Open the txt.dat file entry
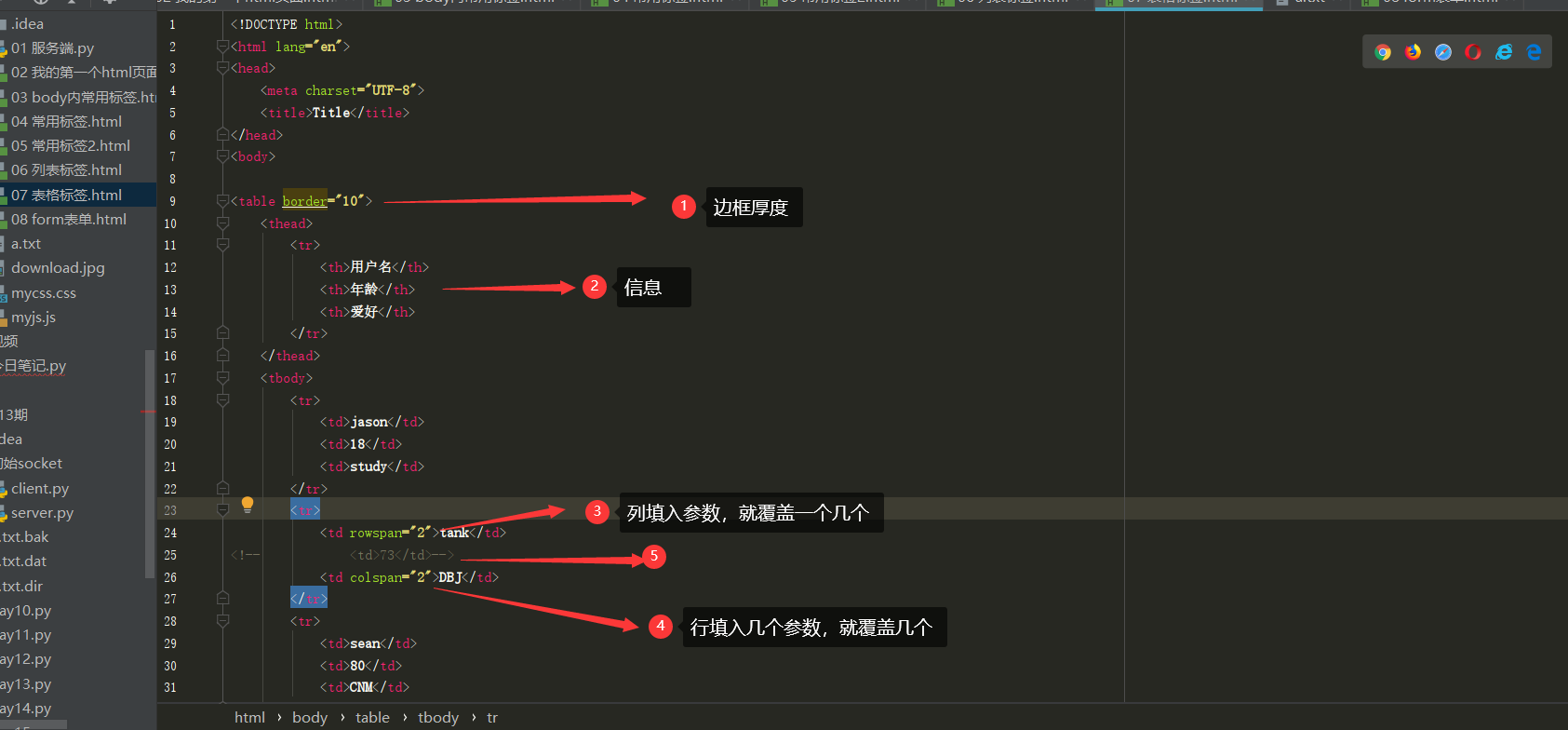1568x730 pixels. coord(24,561)
